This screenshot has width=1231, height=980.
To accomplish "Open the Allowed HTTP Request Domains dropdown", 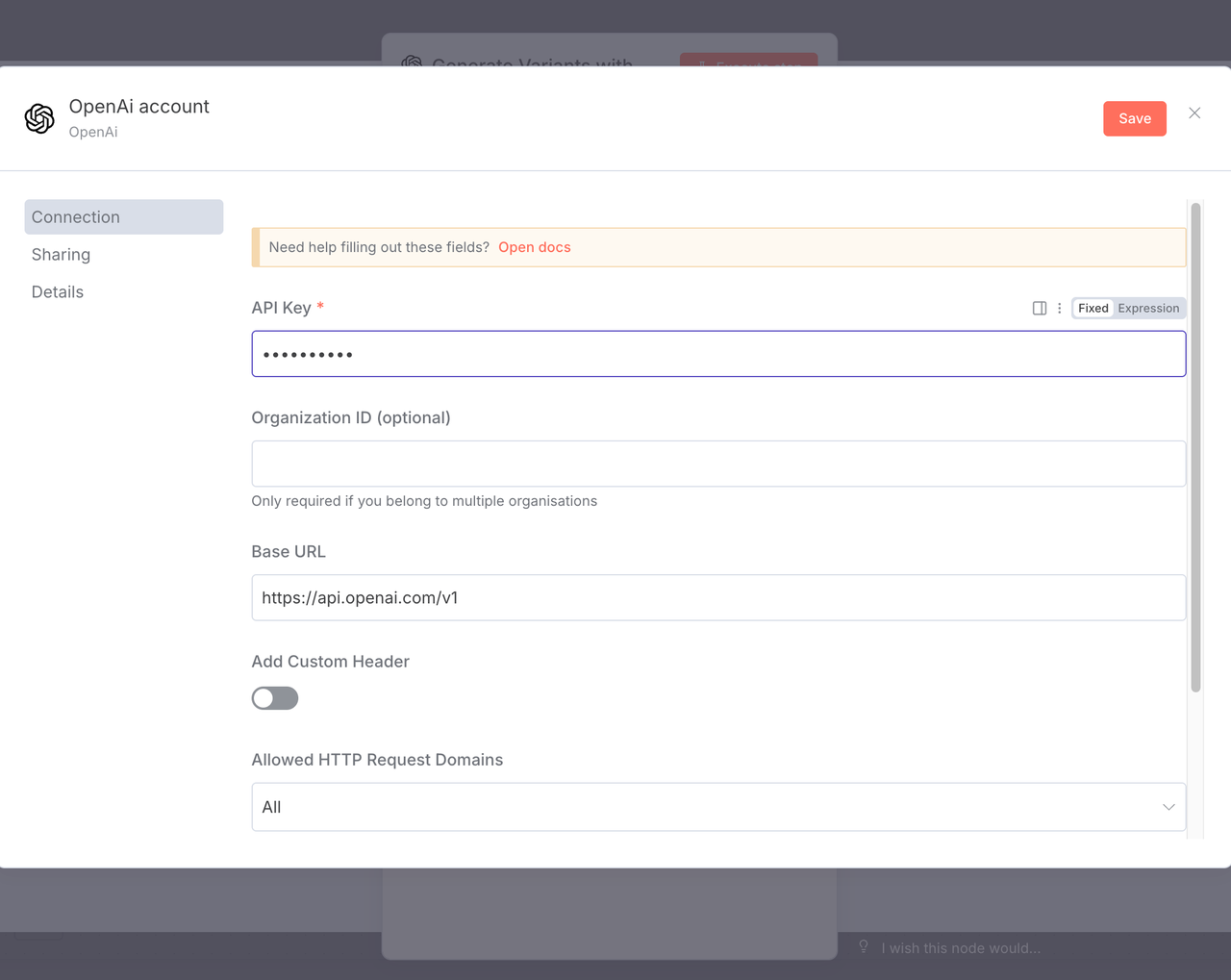I will [x=717, y=807].
